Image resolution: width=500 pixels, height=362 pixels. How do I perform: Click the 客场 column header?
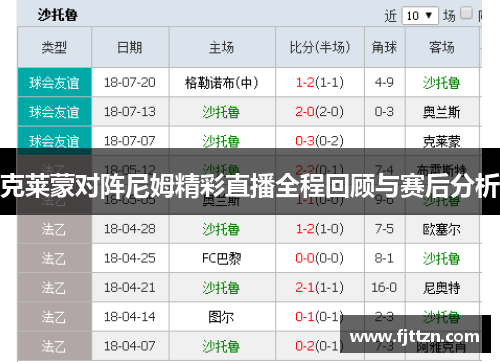(442, 47)
